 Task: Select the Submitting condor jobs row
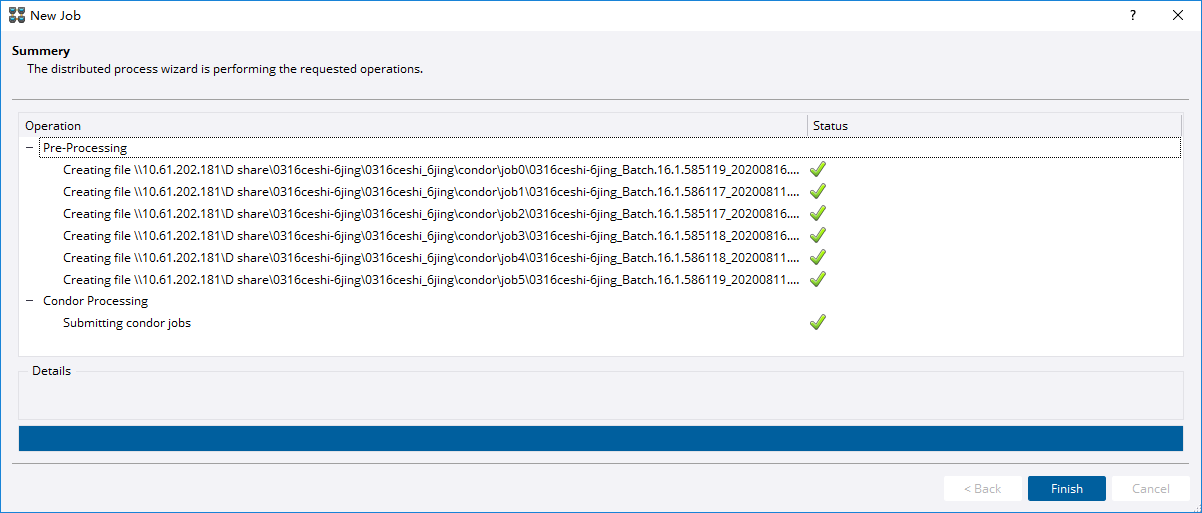pyautogui.click(x=127, y=323)
